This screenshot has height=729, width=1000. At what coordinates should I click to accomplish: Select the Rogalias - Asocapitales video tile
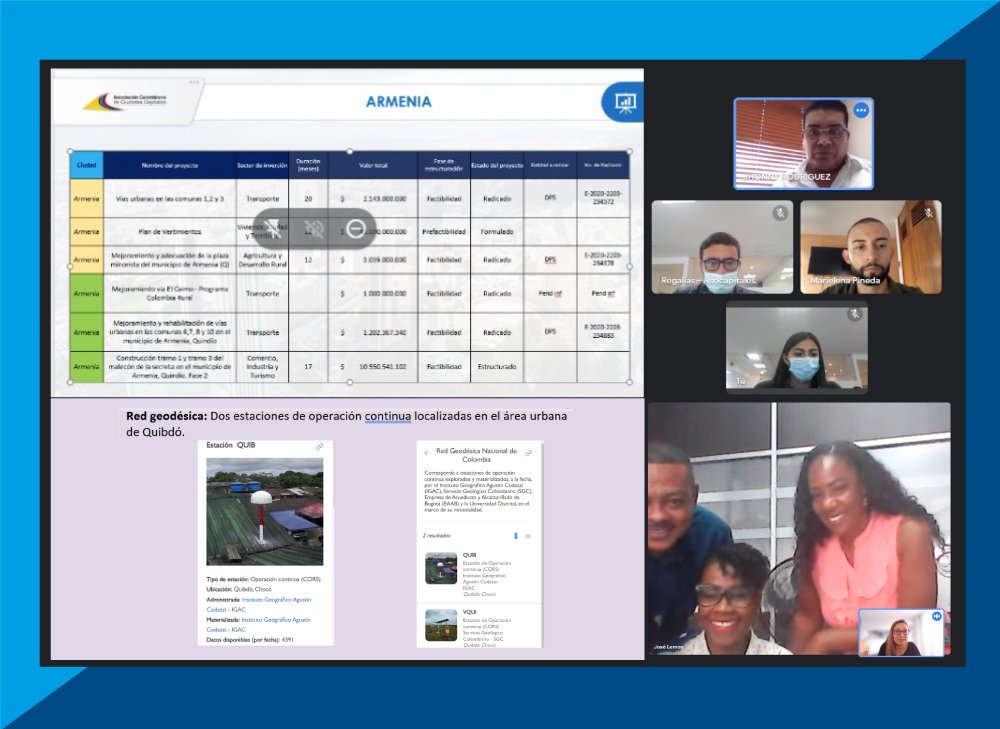click(x=722, y=247)
